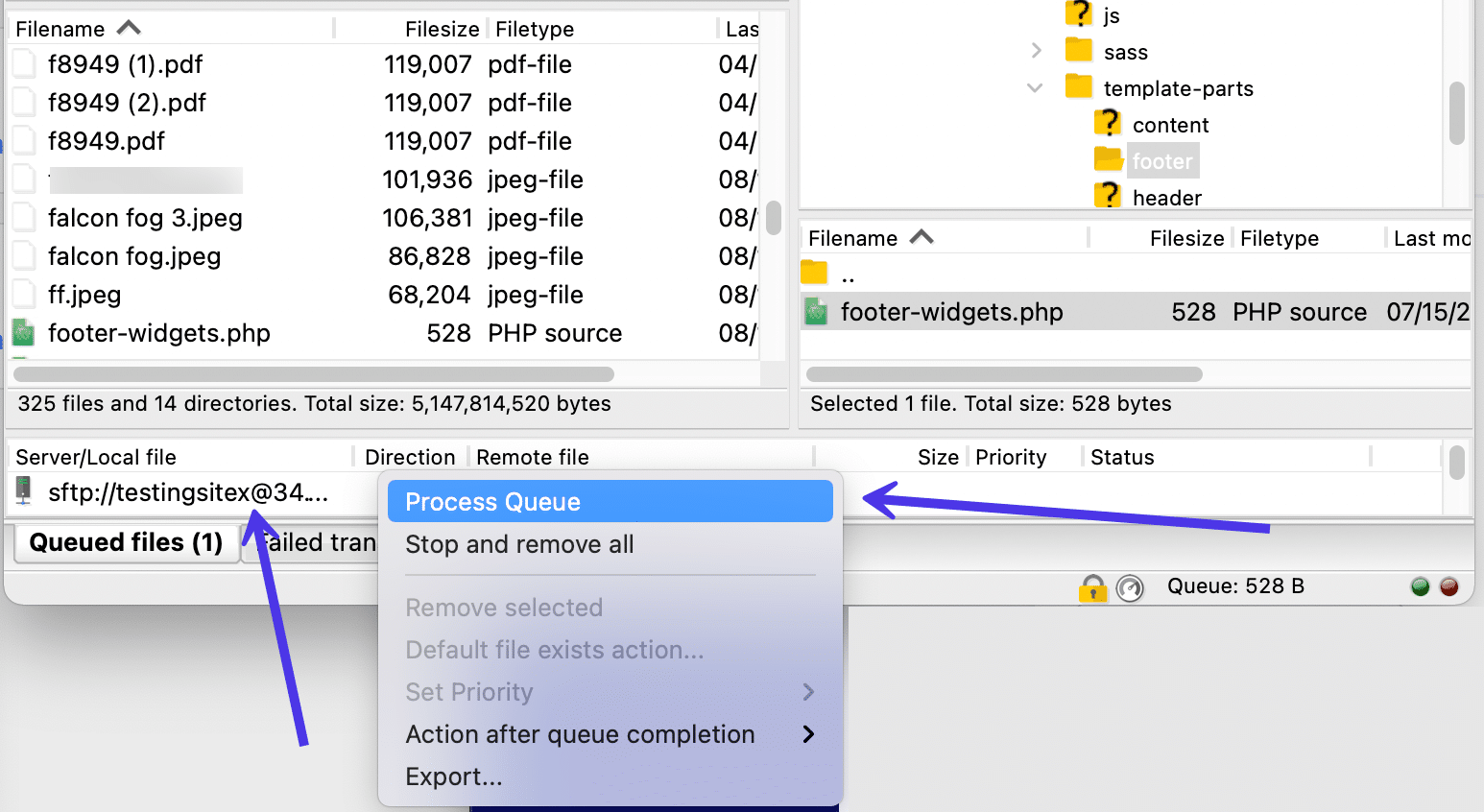Collapse the template-parts folder

pos(1035,87)
